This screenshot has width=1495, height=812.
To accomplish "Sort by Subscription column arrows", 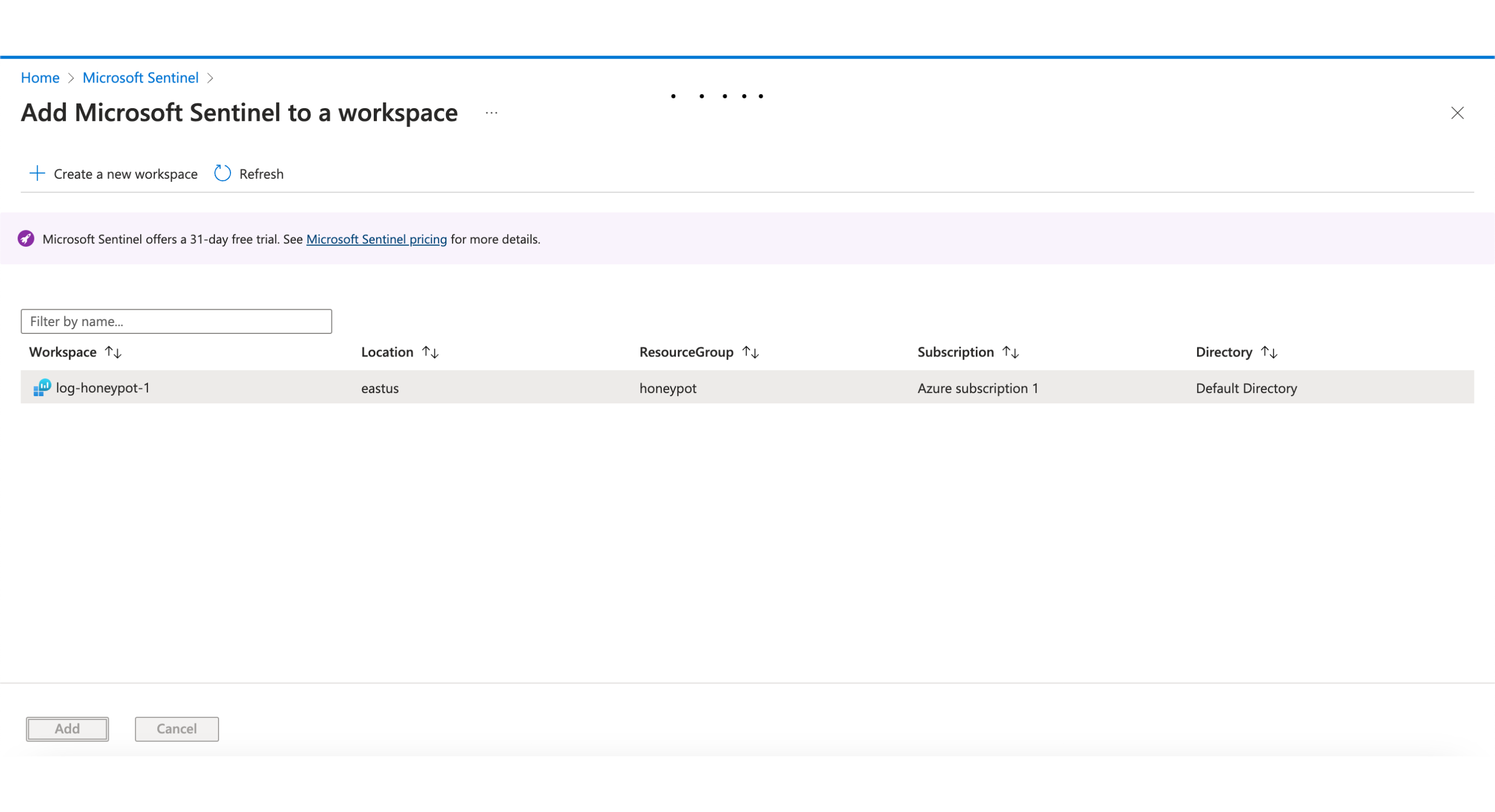I will (x=1010, y=352).
